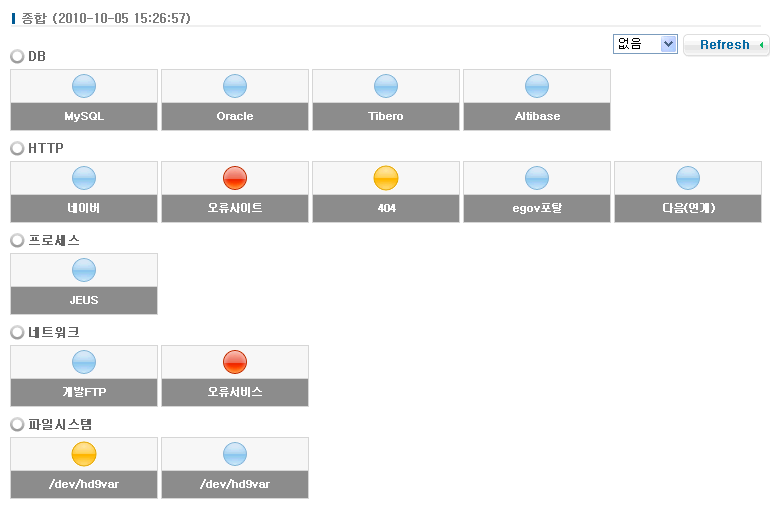
Task: Select the DB category radio button
Action: tap(17, 57)
